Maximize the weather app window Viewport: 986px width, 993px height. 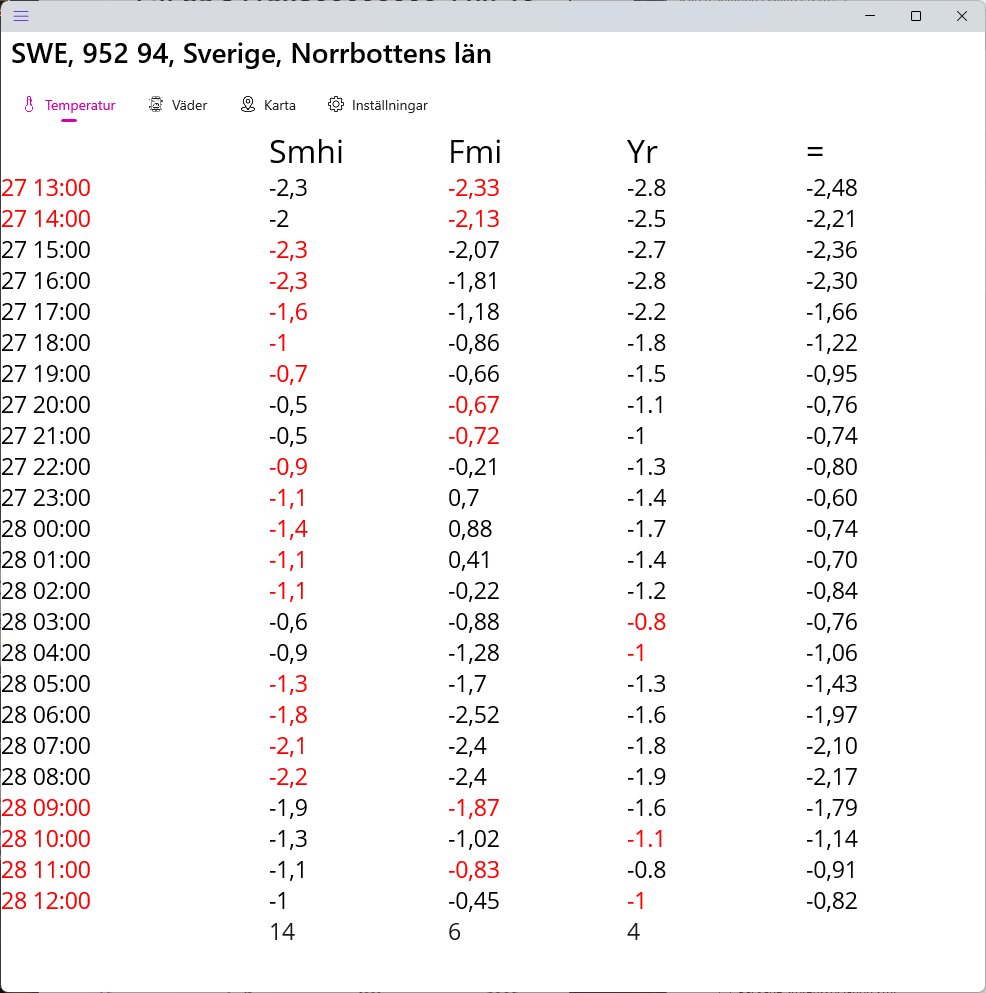coord(916,16)
